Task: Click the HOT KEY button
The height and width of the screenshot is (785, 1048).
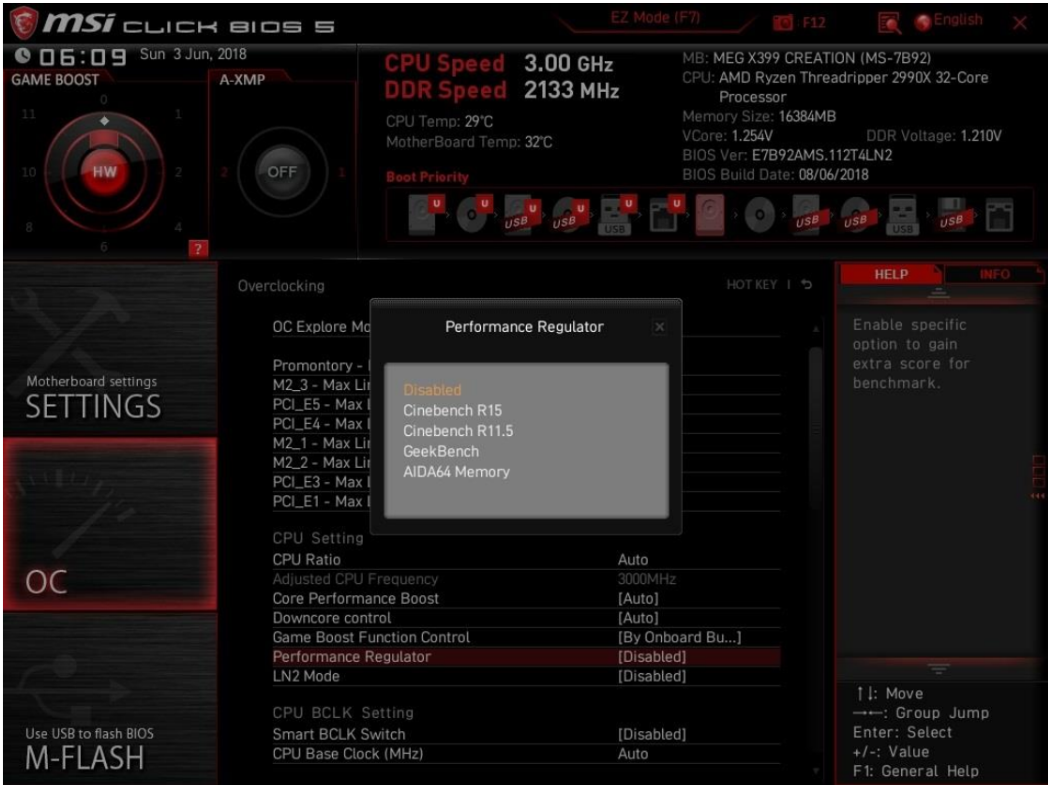Action: tap(752, 285)
